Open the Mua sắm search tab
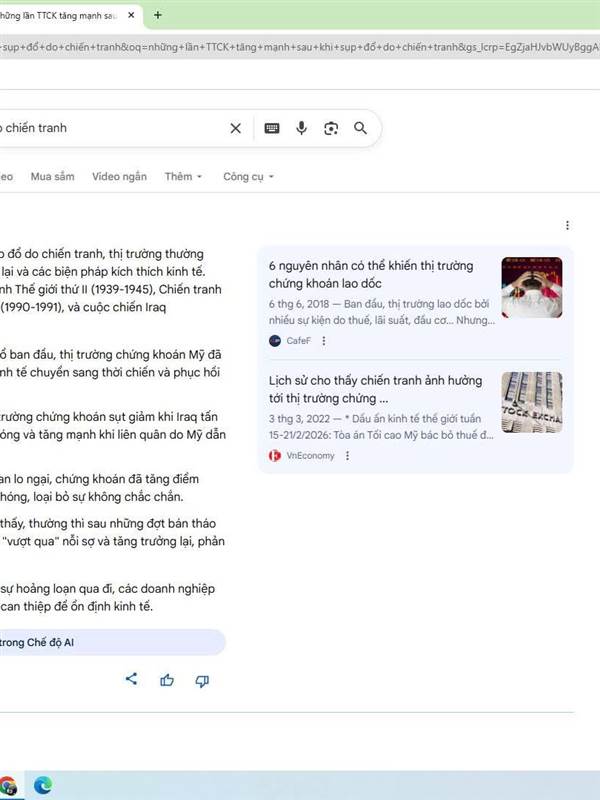This screenshot has height=800, width=600. tap(53, 177)
